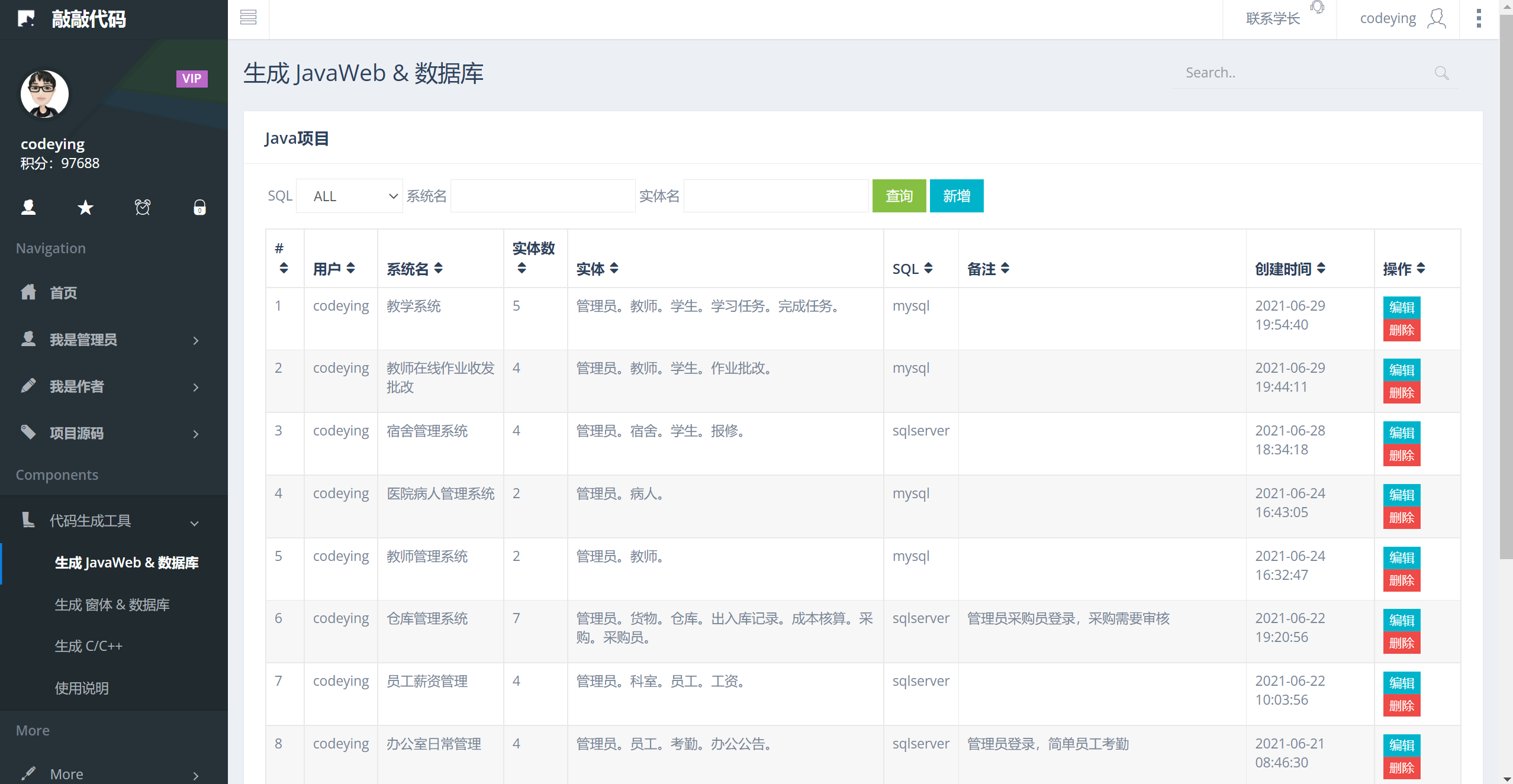This screenshot has height=784, width=1513.
Task: Click the alarm clock icon in sidebar
Action: click(143, 207)
